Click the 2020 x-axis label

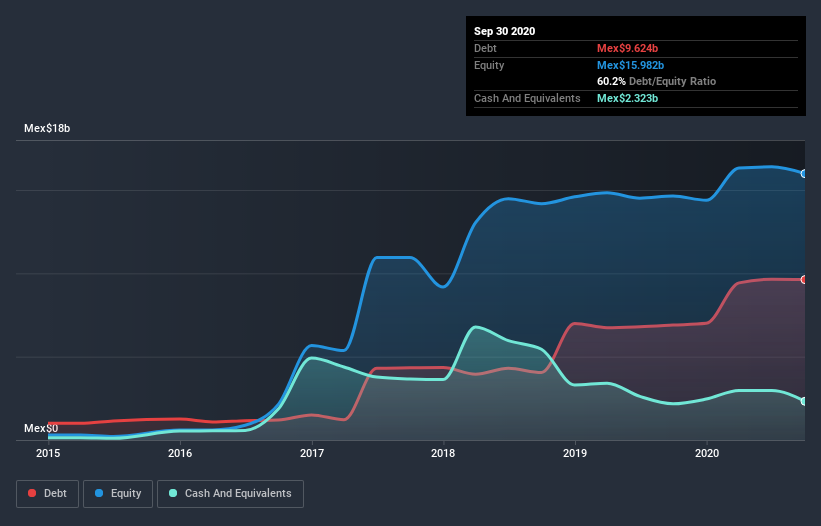(707, 453)
